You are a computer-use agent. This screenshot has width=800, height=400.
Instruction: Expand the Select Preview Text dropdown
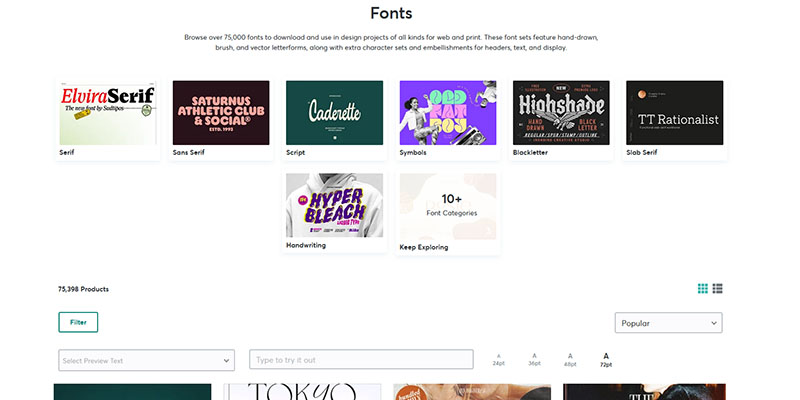click(x=146, y=360)
